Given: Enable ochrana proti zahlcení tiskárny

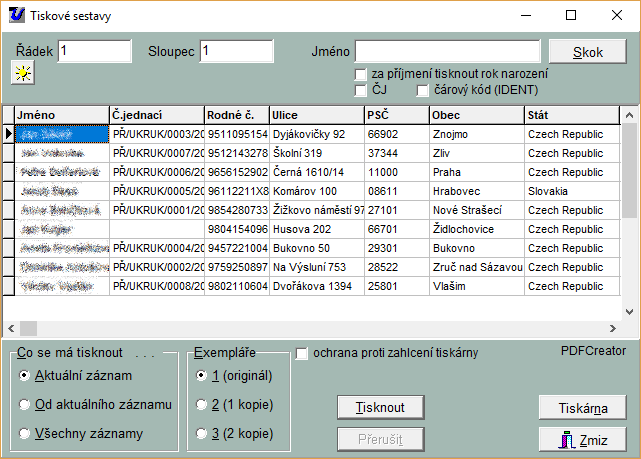Looking at the screenshot, I should [302, 352].
